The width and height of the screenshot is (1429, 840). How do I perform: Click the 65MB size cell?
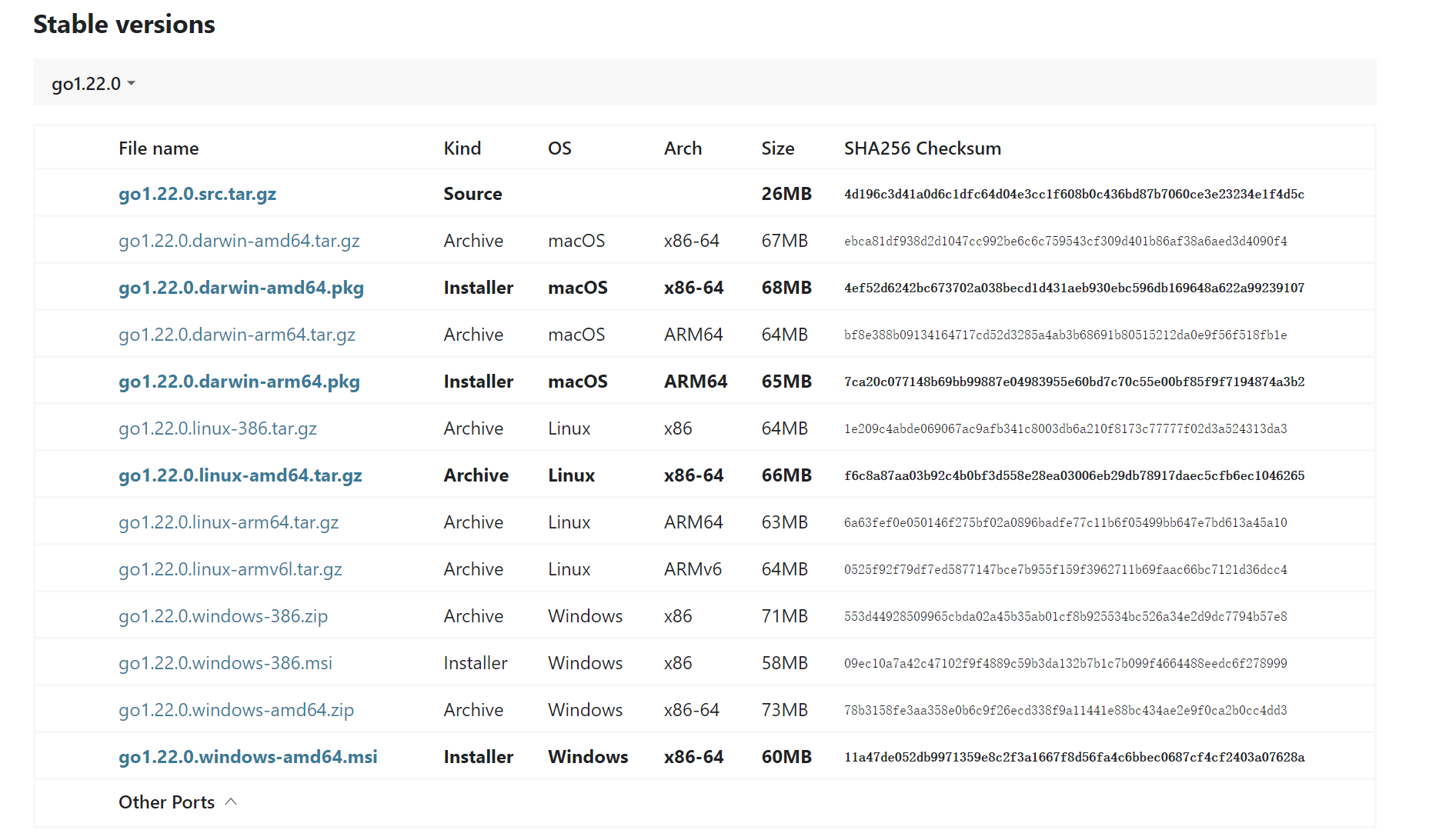[x=786, y=382]
